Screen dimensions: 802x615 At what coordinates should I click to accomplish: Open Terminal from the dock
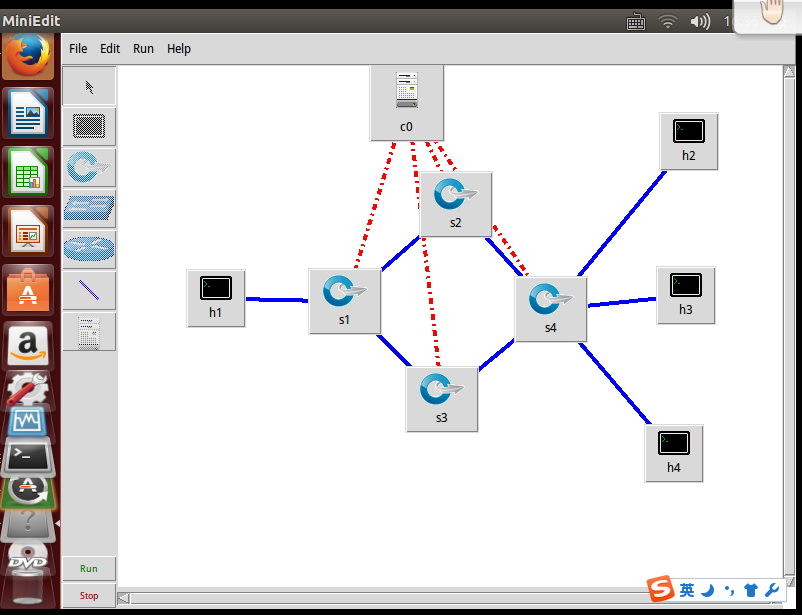tap(28, 455)
